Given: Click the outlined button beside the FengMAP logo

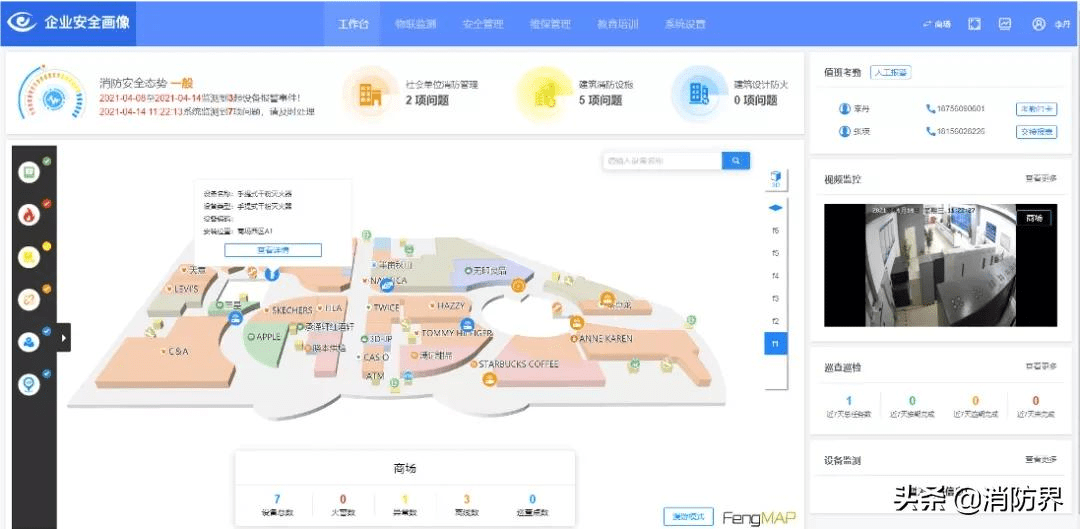Looking at the screenshot, I should tap(688, 516).
